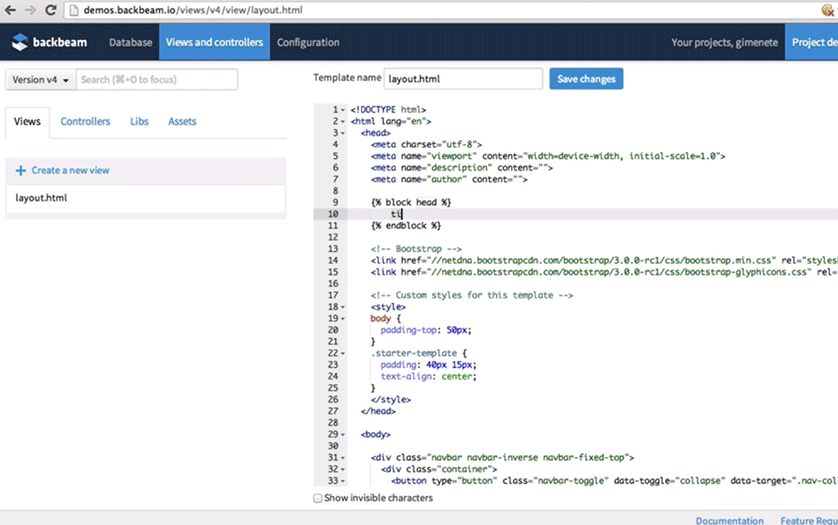This screenshot has height=525, width=838.
Task: Open the Version v4 dropdown
Action: (x=41, y=80)
